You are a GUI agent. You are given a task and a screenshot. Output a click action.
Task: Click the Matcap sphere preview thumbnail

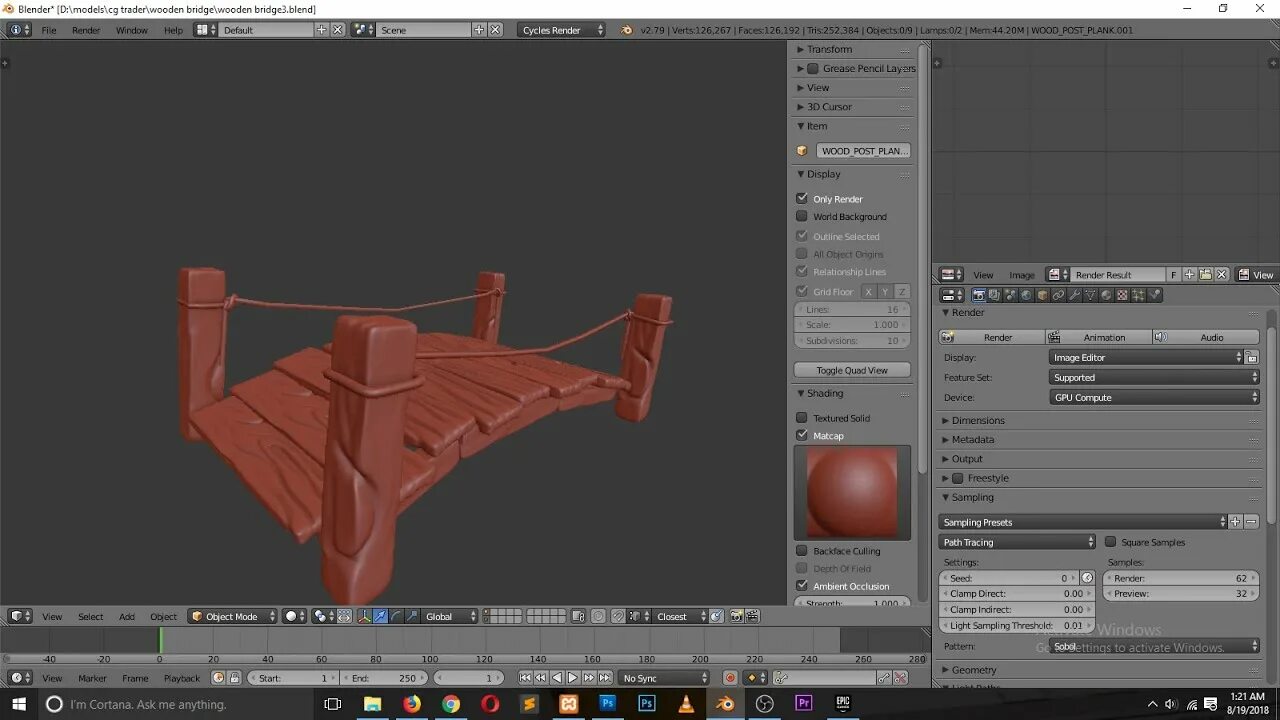(x=852, y=492)
